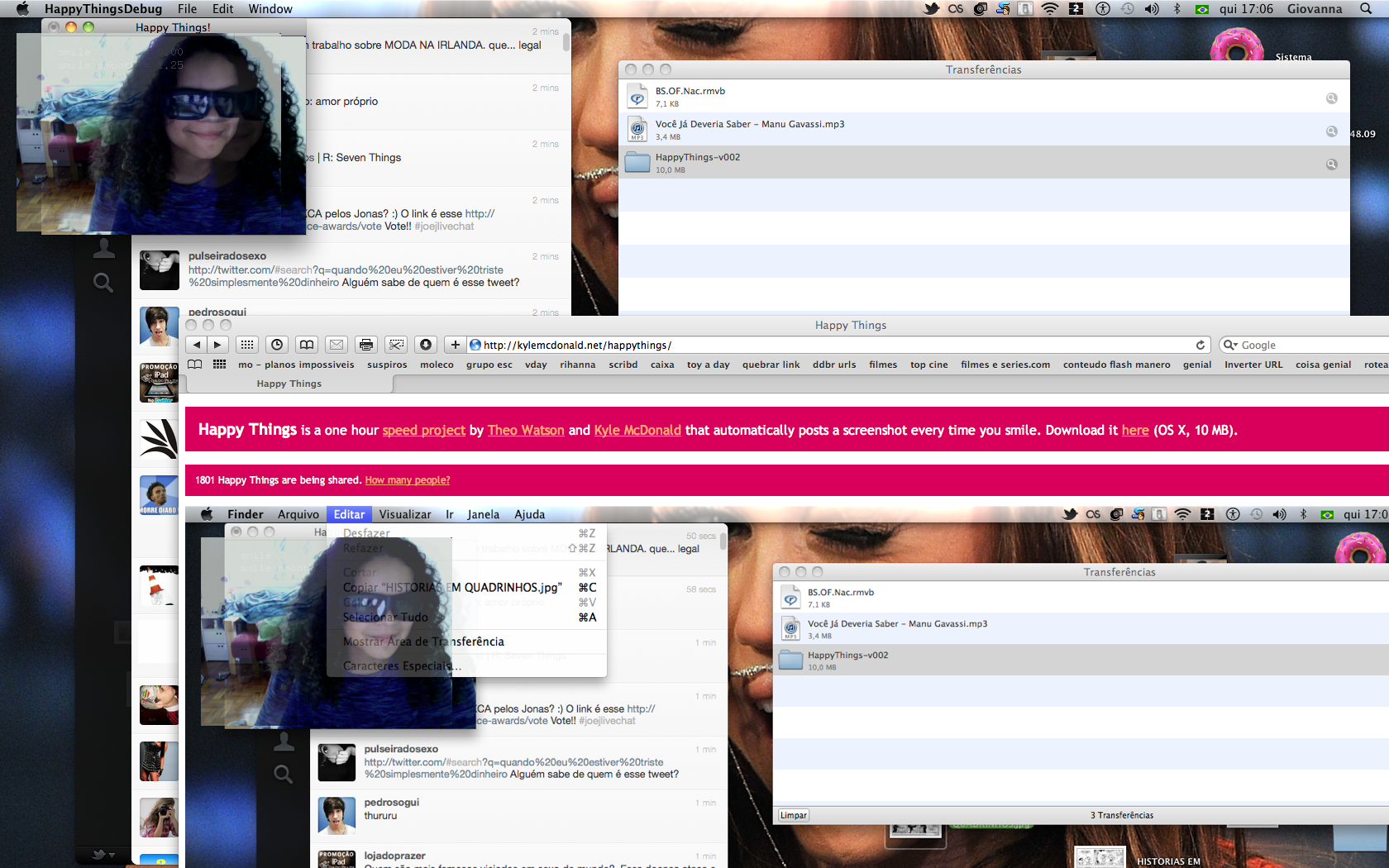Print the page with the printer icon

tap(366, 345)
